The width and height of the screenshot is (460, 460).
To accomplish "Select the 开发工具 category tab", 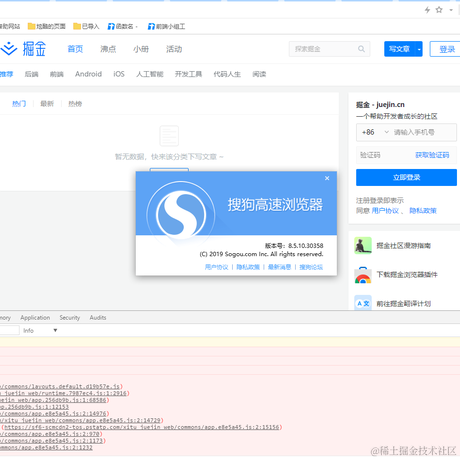I will [x=188, y=74].
